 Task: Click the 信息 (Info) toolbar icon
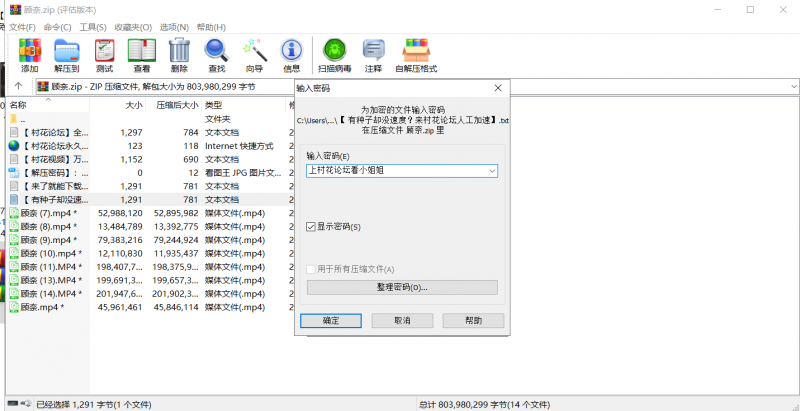tap(292, 54)
